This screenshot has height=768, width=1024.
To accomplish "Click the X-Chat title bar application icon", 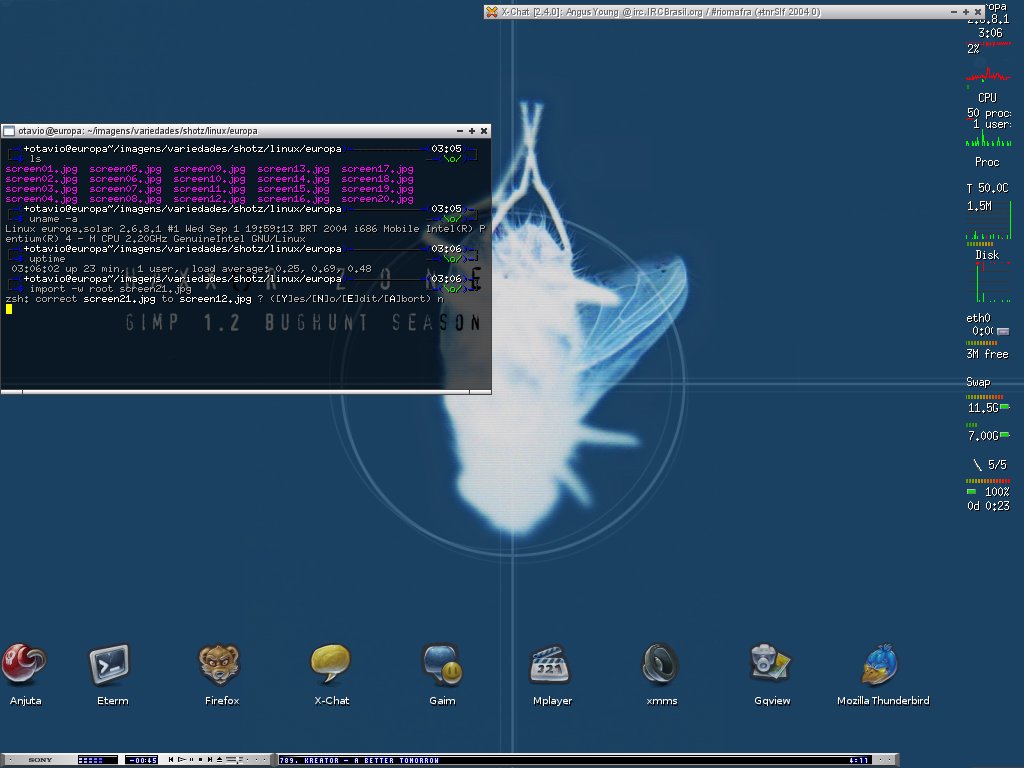I will [x=492, y=12].
